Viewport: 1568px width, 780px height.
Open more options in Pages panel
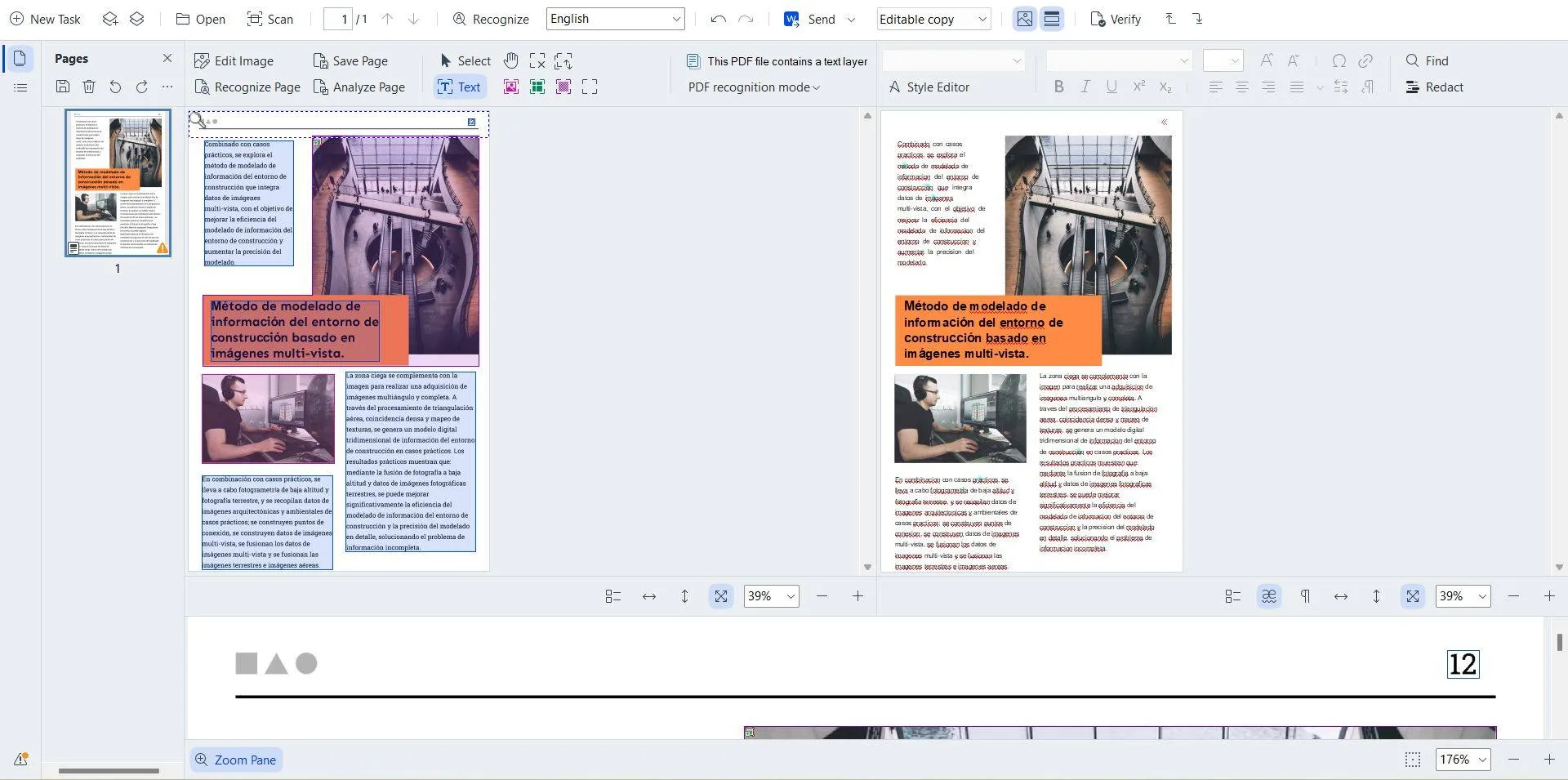pyautogui.click(x=167, y=87)
